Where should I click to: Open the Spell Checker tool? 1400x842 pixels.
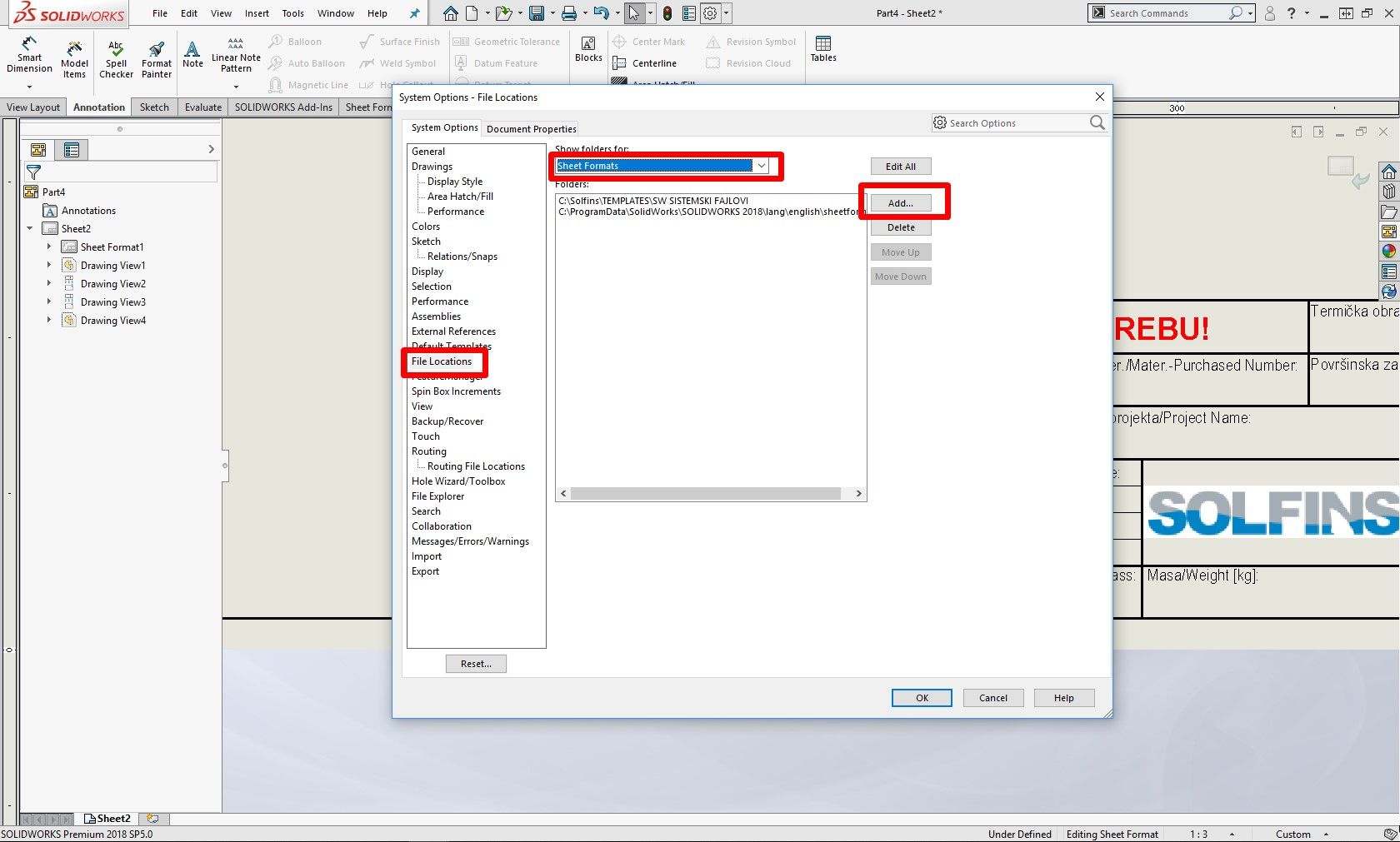(x=116, y=58)
